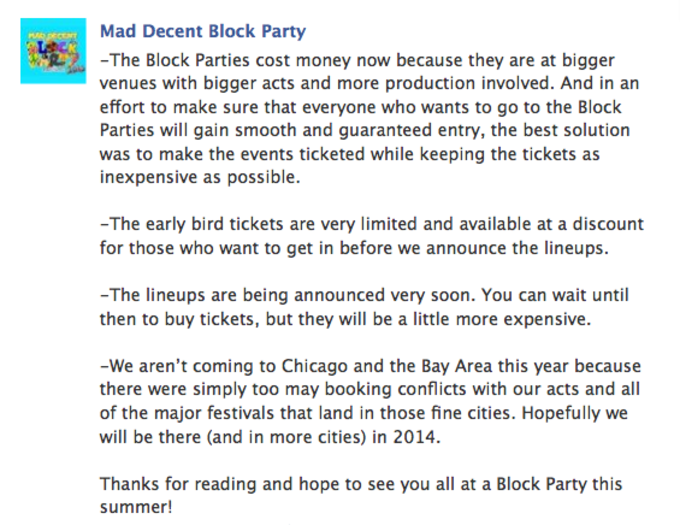
Task: Click the paragraph about Block Parties costing money
Action: 369,118
